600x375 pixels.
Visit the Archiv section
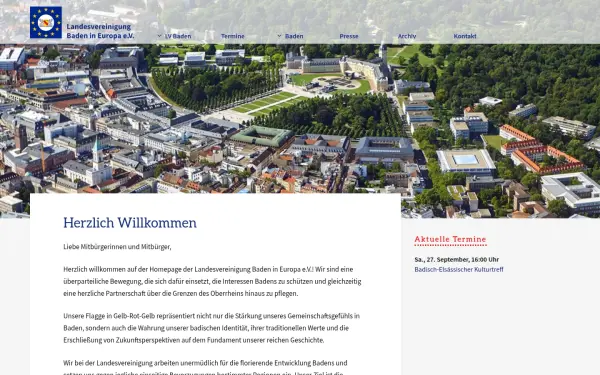coord(407,36)
